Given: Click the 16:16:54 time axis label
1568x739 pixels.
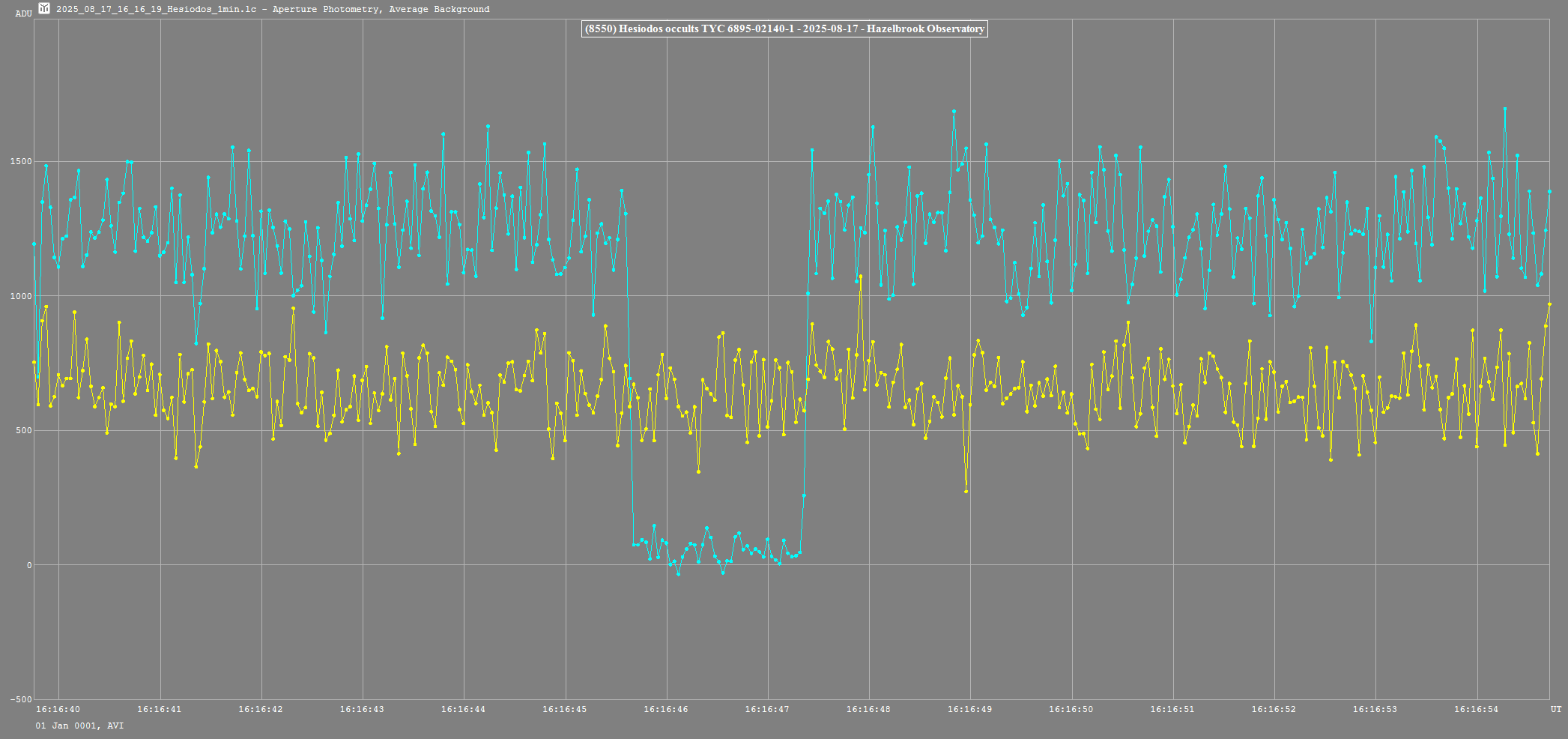Looking at the screenshot, I should click(x=1476, y=709).
